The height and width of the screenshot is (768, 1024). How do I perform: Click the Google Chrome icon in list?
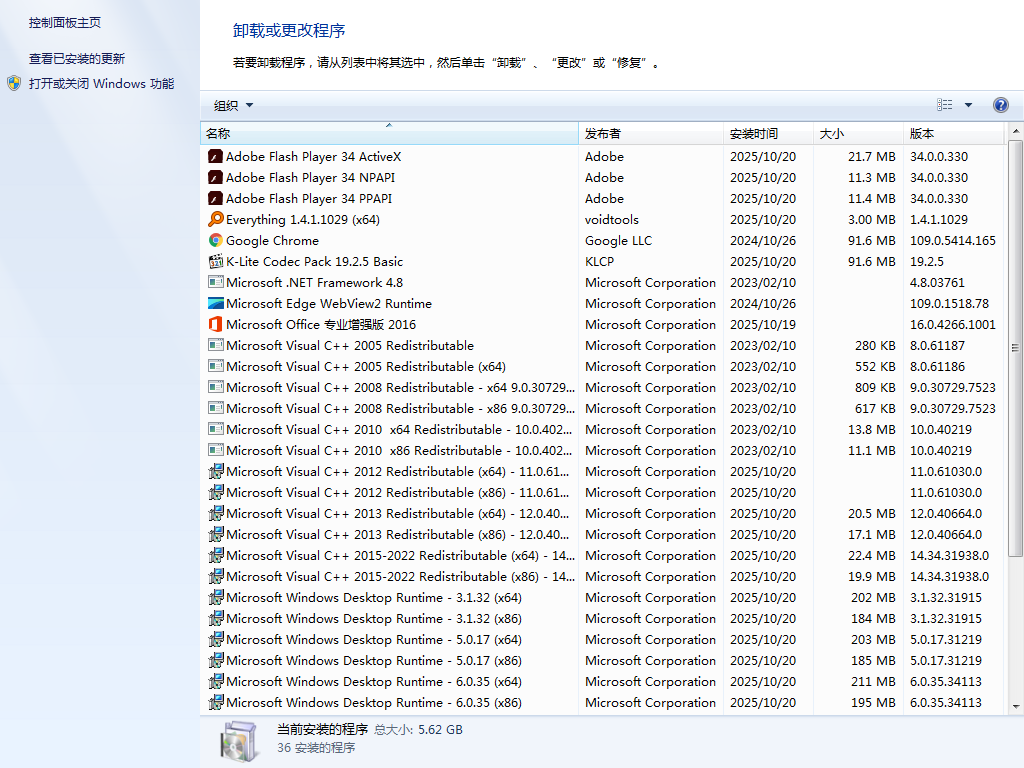215,240
